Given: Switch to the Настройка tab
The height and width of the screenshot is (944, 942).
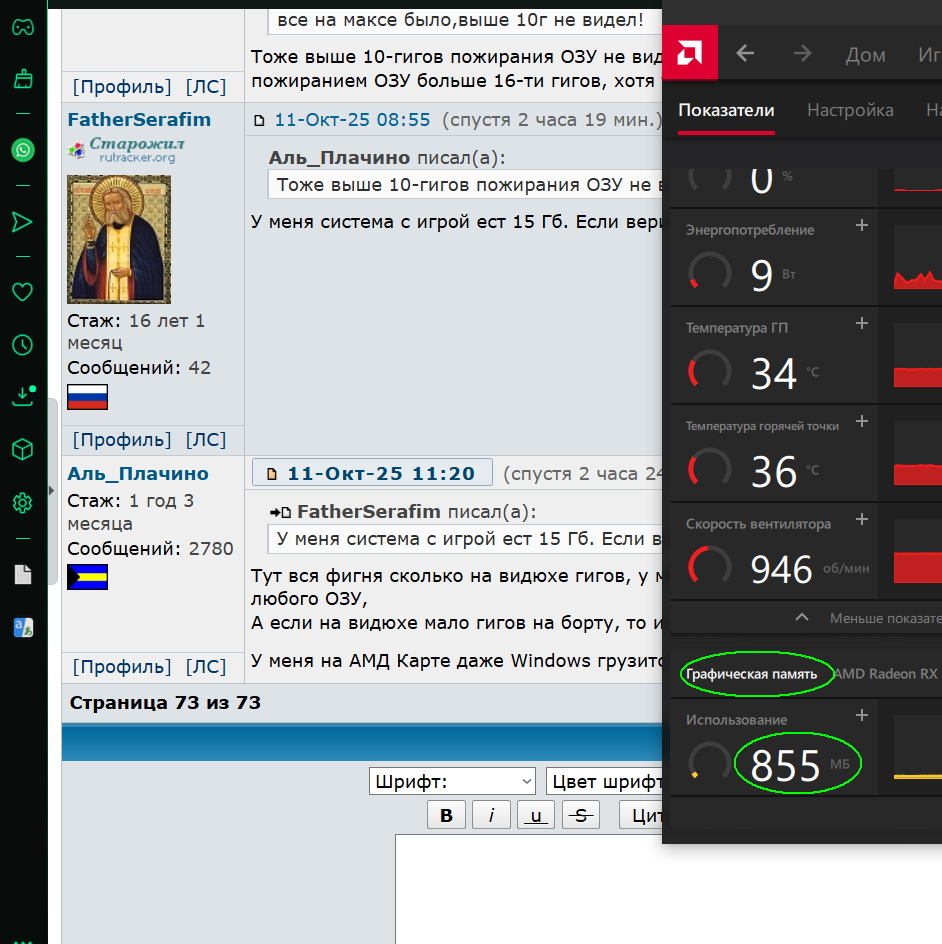Looking at the screenshot, I should click(850, 110).
